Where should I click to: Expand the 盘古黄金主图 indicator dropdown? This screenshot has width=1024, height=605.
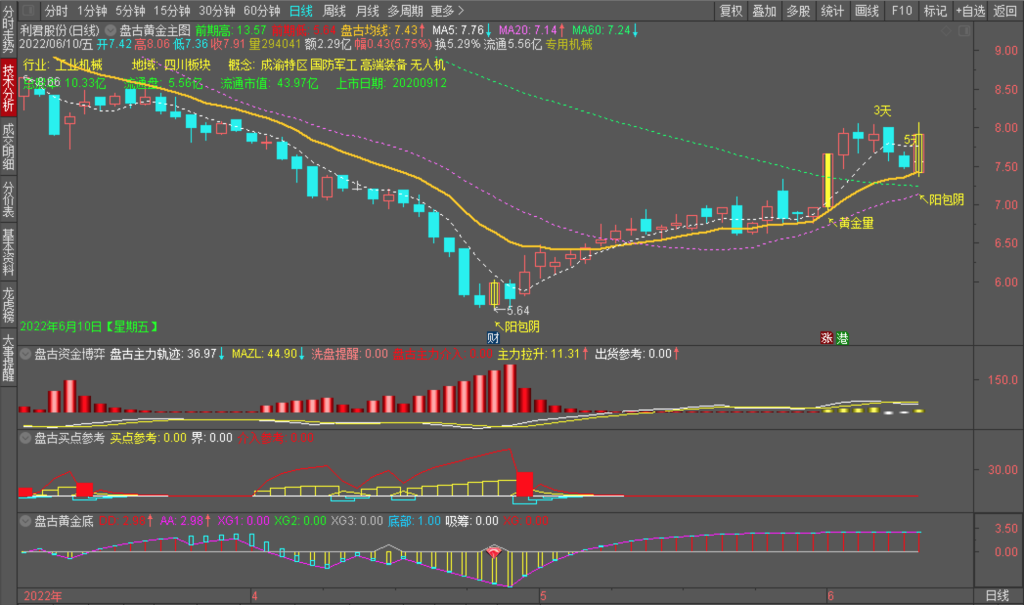pyautogui.click(x=109, y=31)
